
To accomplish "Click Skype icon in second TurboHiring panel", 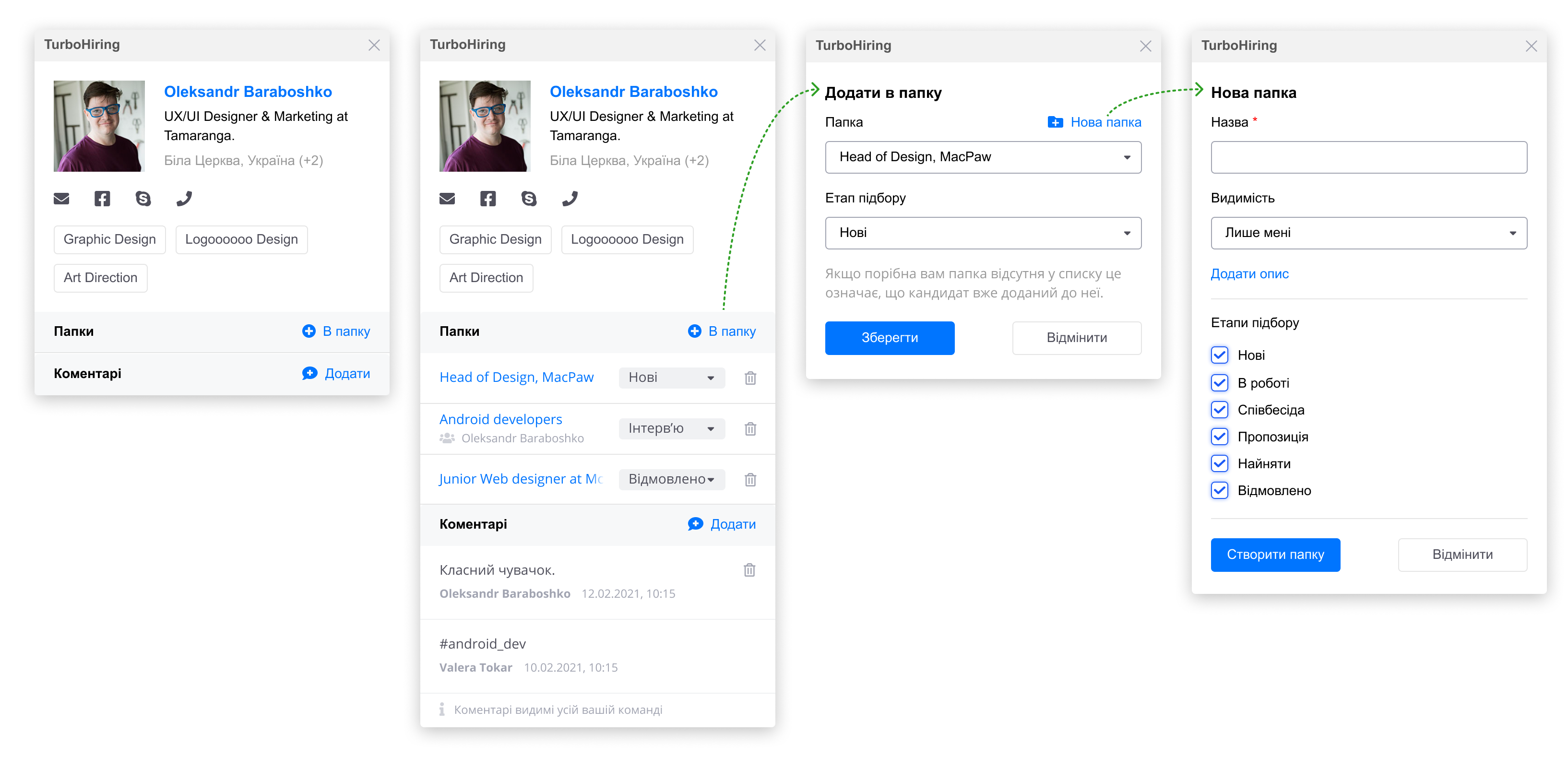I will click(x=529, y=199).
